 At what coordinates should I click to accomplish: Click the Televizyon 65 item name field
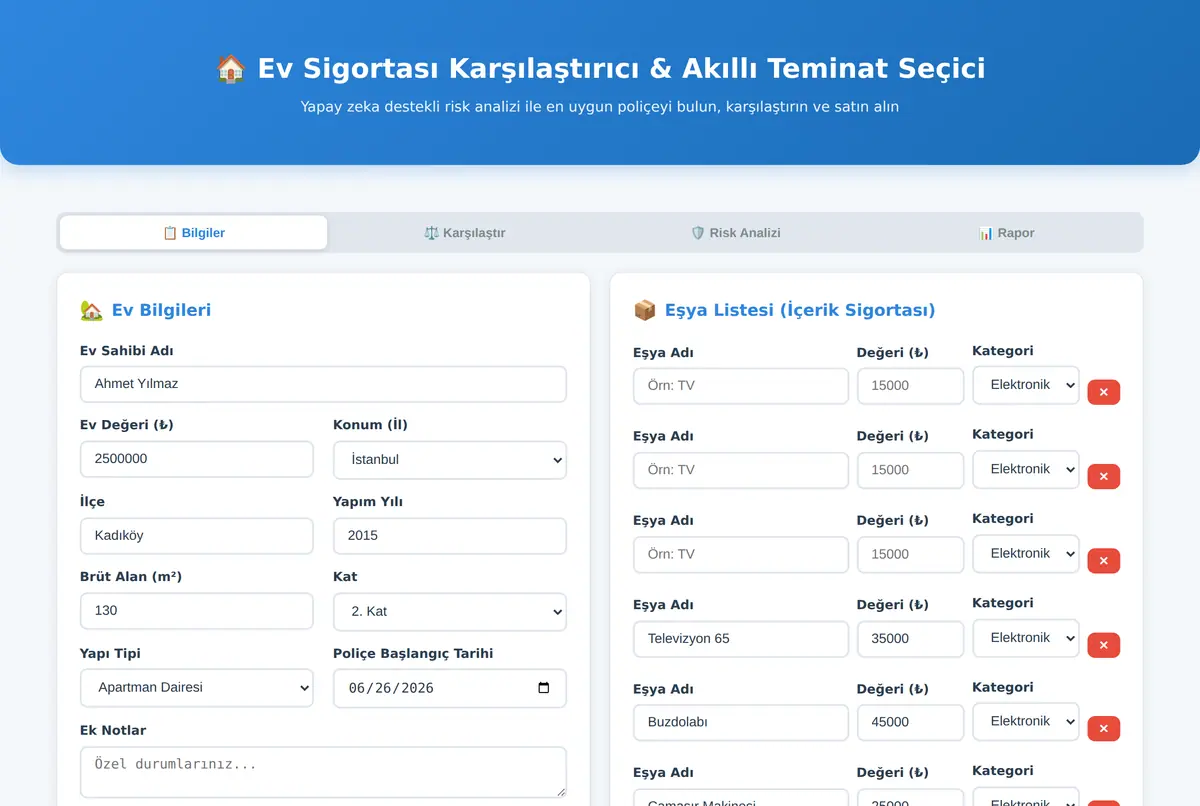(x=741, y=639)
